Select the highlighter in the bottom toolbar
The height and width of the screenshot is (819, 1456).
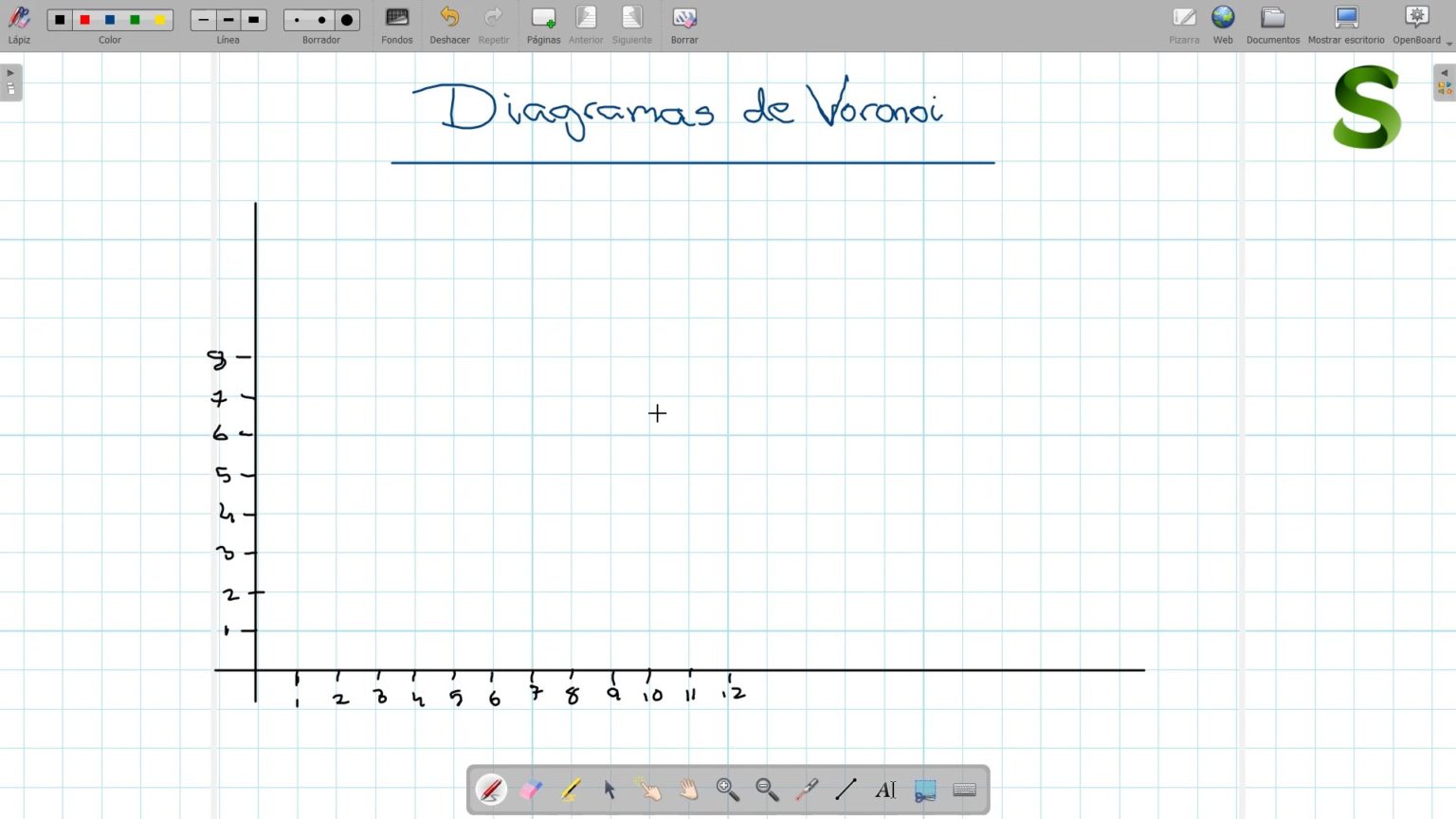pyautogui.click(x=570, y=789)
